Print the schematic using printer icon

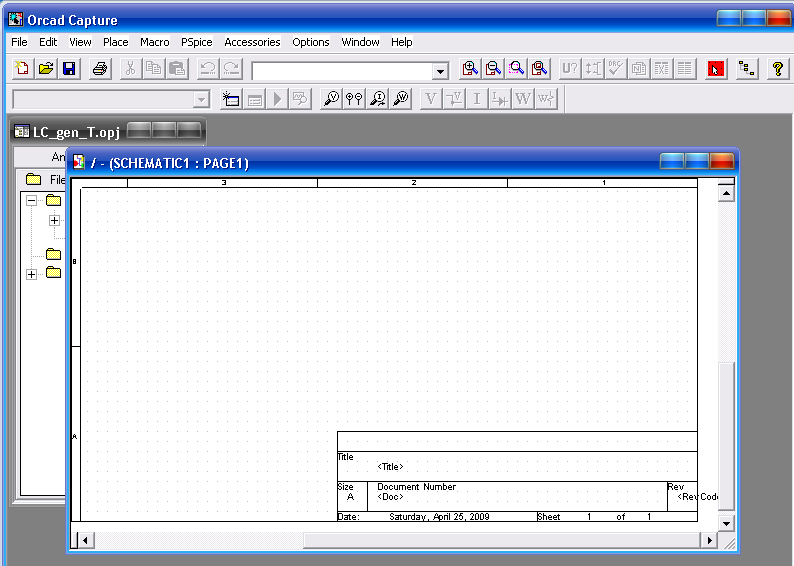point(100,68)
